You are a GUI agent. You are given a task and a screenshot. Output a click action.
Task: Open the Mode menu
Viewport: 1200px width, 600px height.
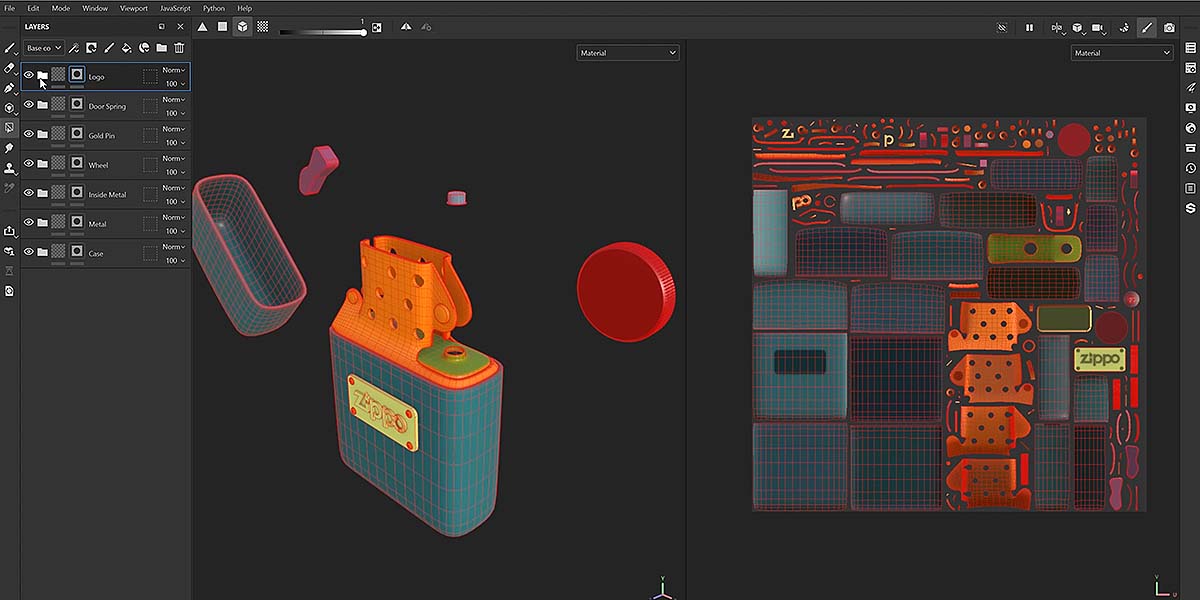click(61, 8)
